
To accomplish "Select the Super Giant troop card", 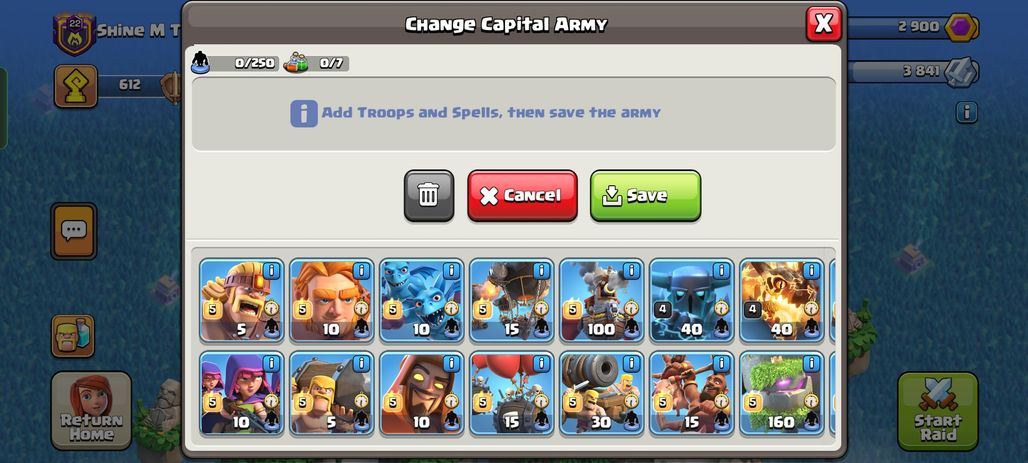I will click(x=332, y=300).
